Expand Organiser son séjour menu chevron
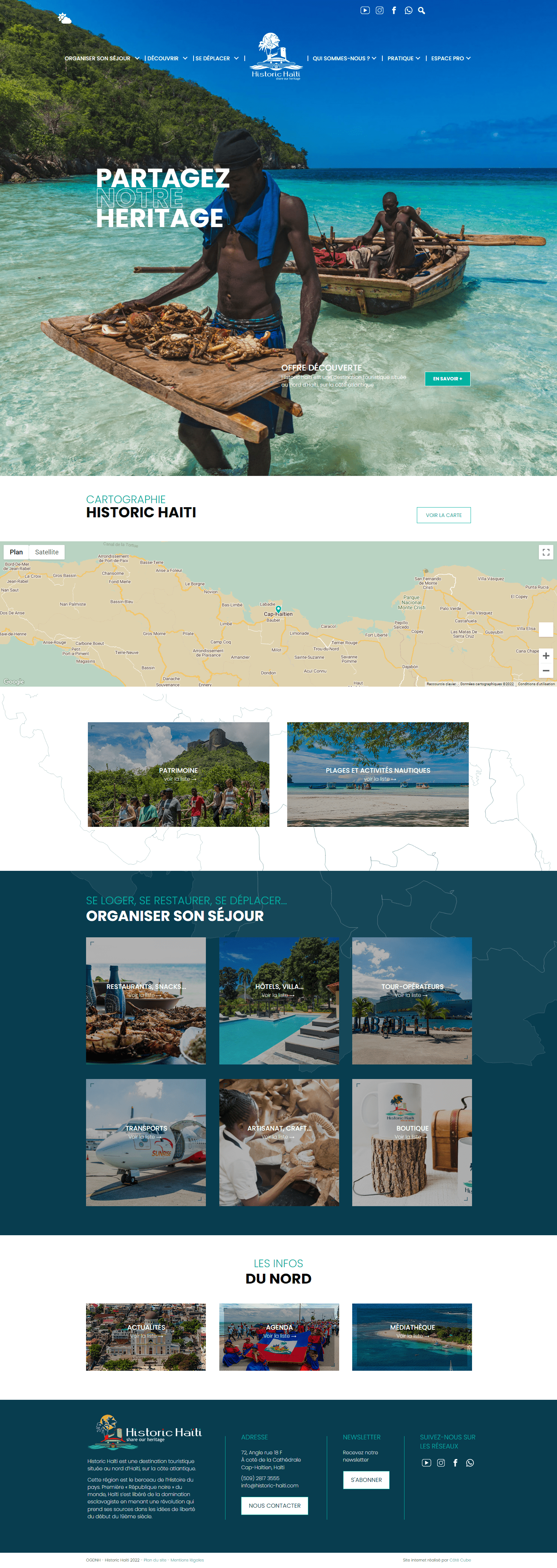Viewport: 557px width, 1568px height. pyautogui.click(x=137, y=58)
